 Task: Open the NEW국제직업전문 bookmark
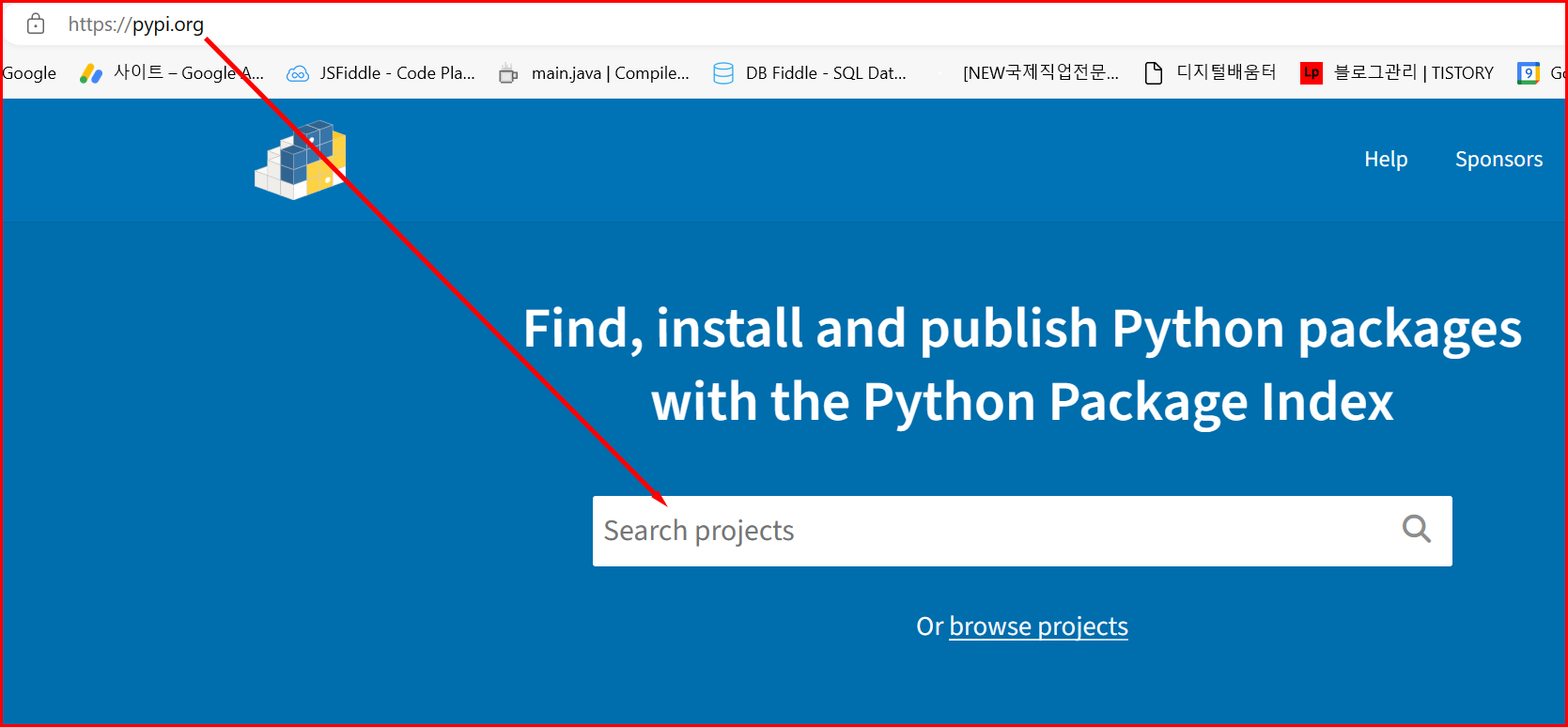(1041, 73)
